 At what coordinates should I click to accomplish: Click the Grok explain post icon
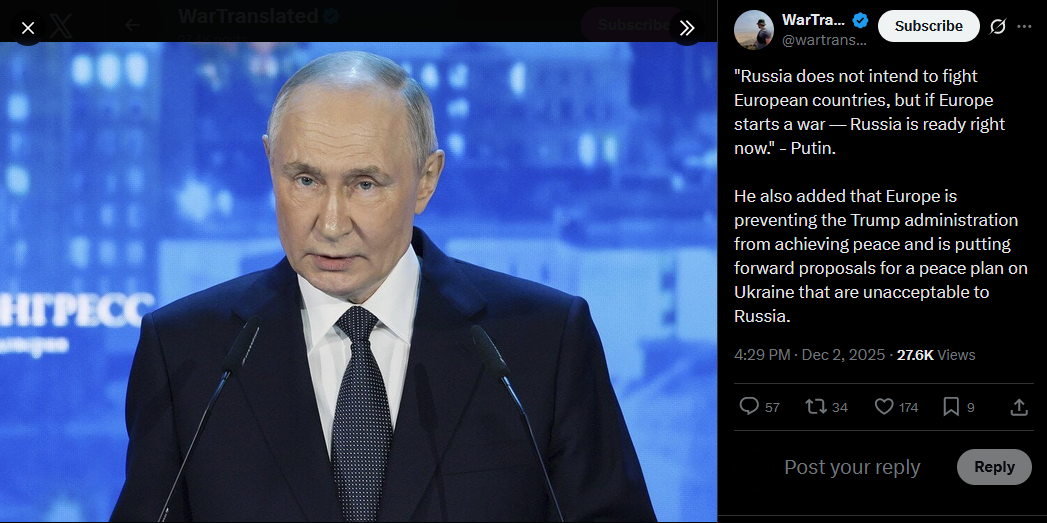[997, 26]
